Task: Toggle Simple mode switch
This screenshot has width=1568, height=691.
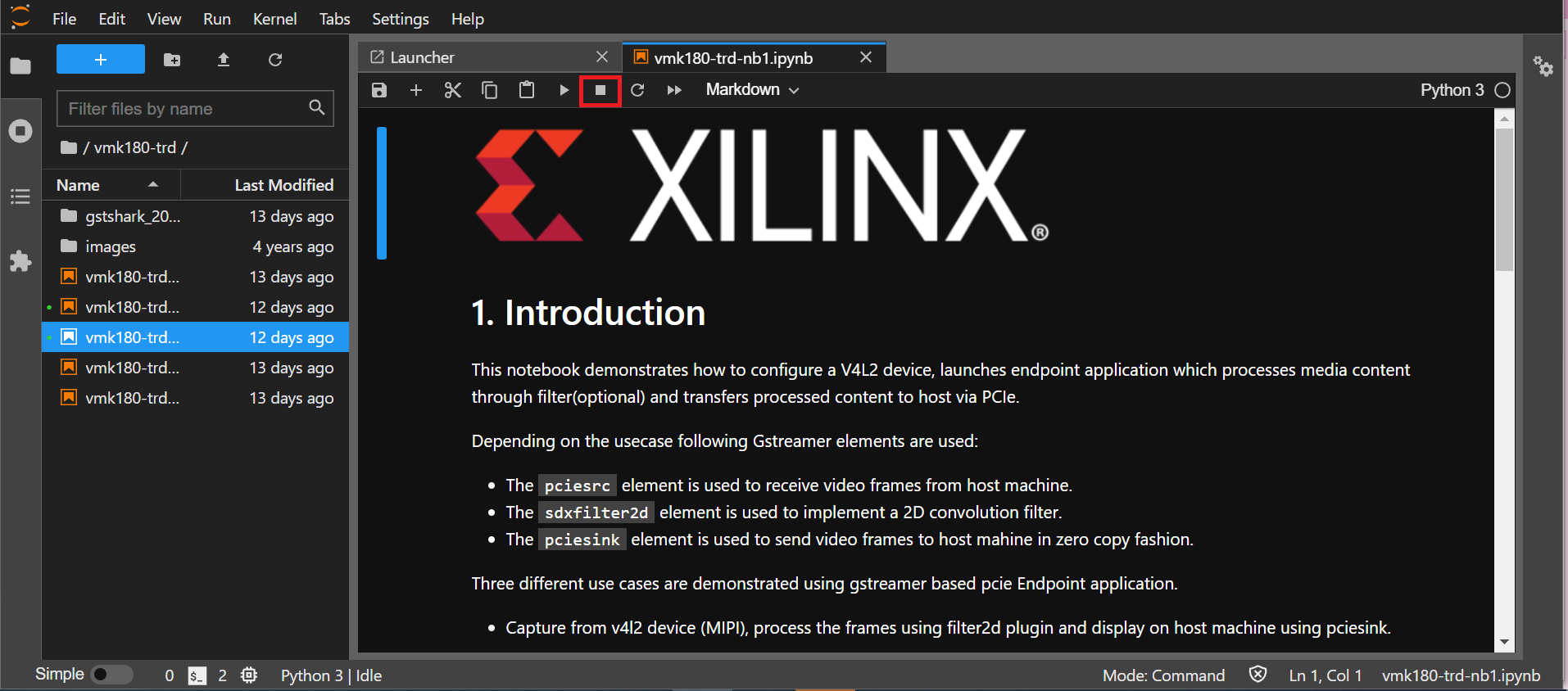Action: tap(111, 674)
